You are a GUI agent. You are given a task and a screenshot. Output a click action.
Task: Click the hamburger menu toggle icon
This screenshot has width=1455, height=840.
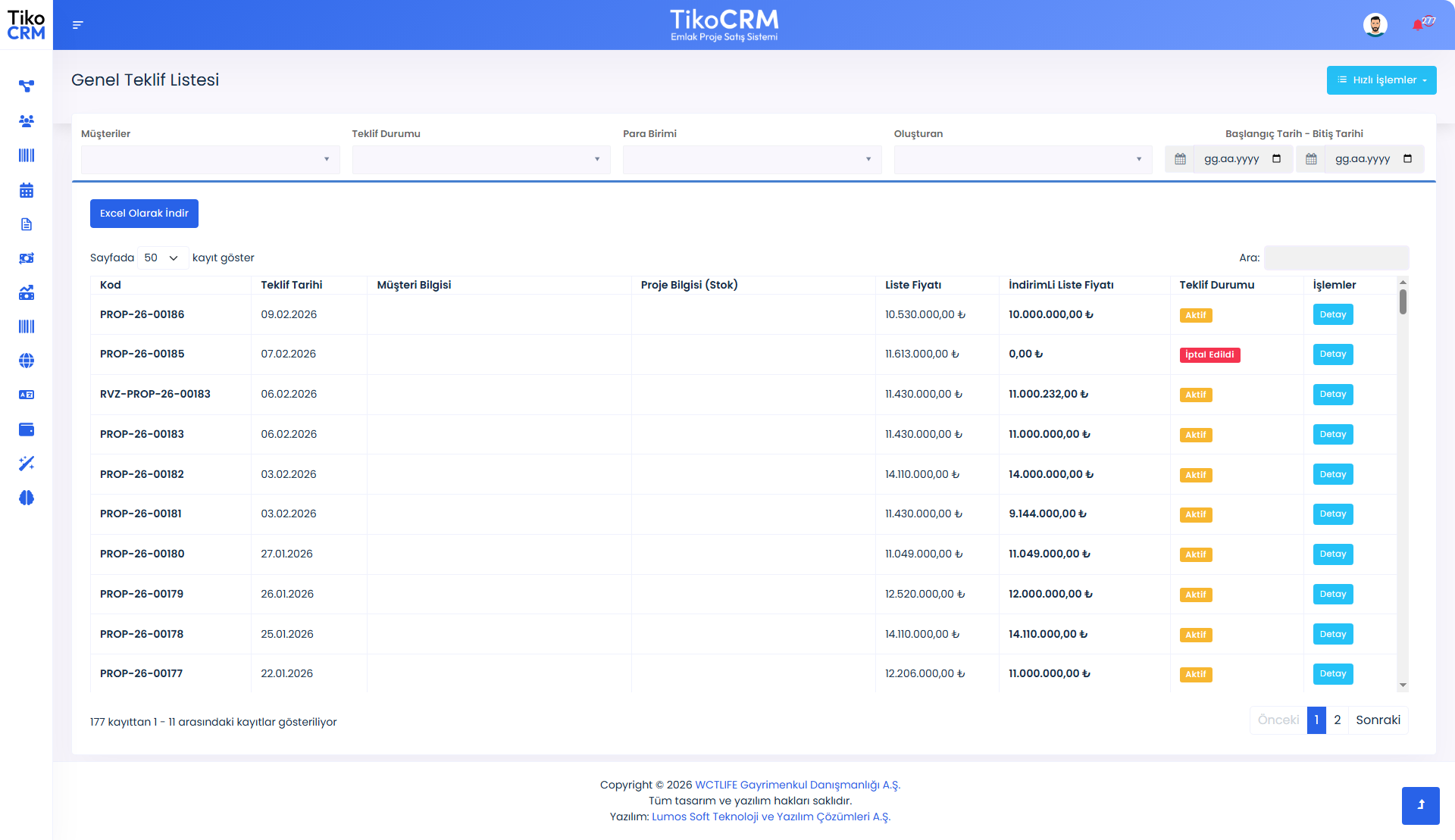coord(77,25)
